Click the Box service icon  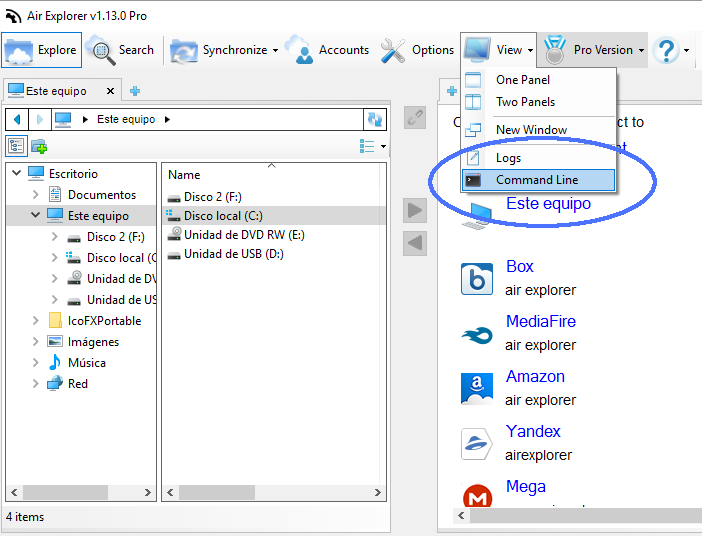[477, 279]
